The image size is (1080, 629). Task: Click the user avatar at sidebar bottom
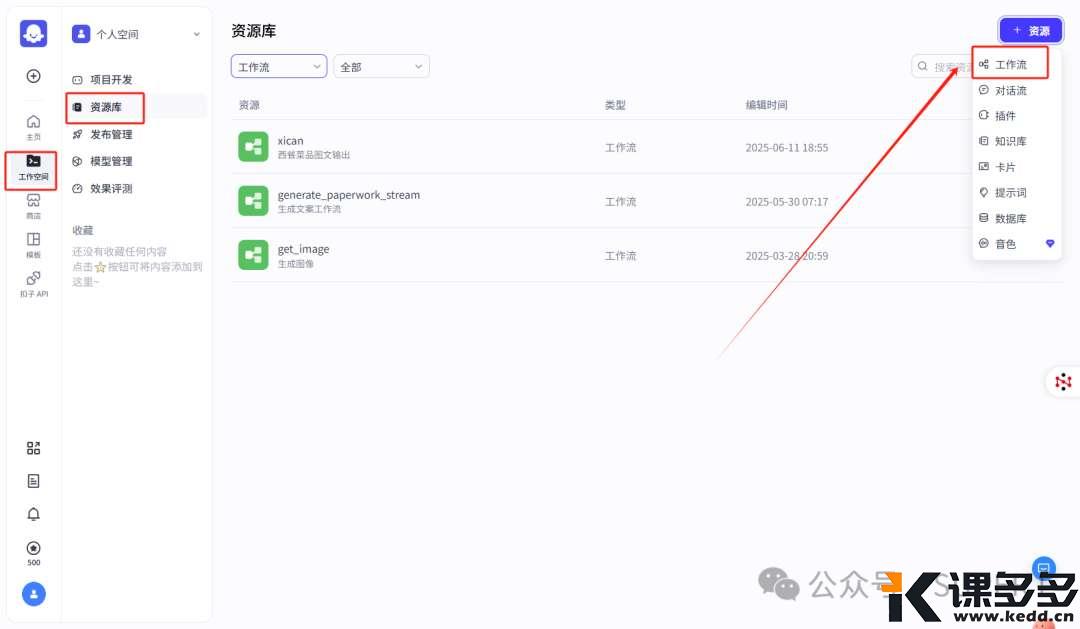(33, 594)
